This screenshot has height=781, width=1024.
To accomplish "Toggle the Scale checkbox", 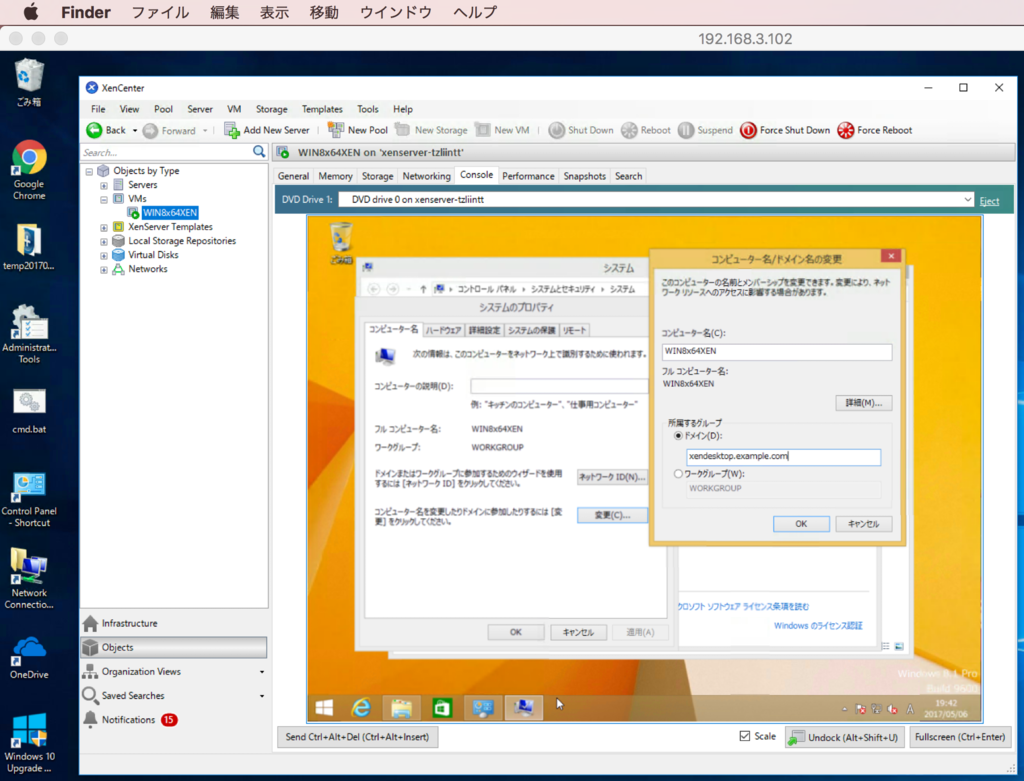I will (x=744, y=736).
